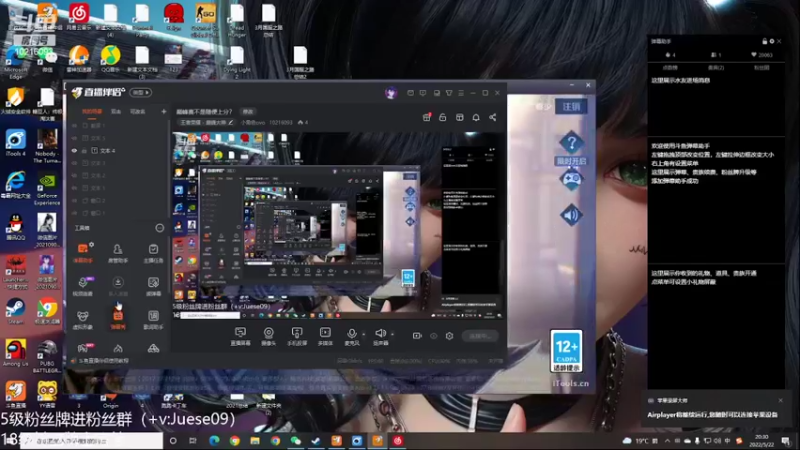Click the share icon in 直播伴侣 header

click(492, 117)
